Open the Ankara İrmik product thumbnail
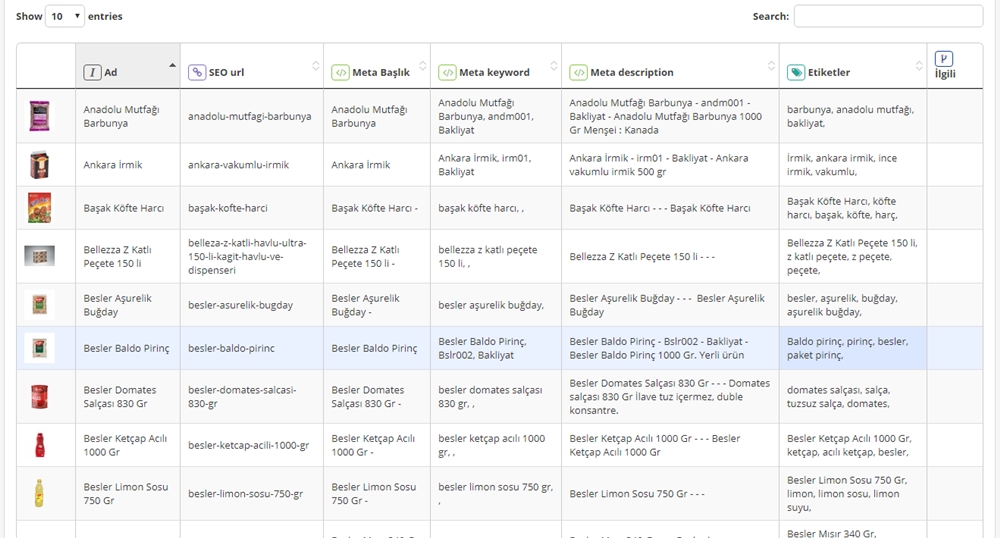The image size is (1000, 538). click(40, 164)
